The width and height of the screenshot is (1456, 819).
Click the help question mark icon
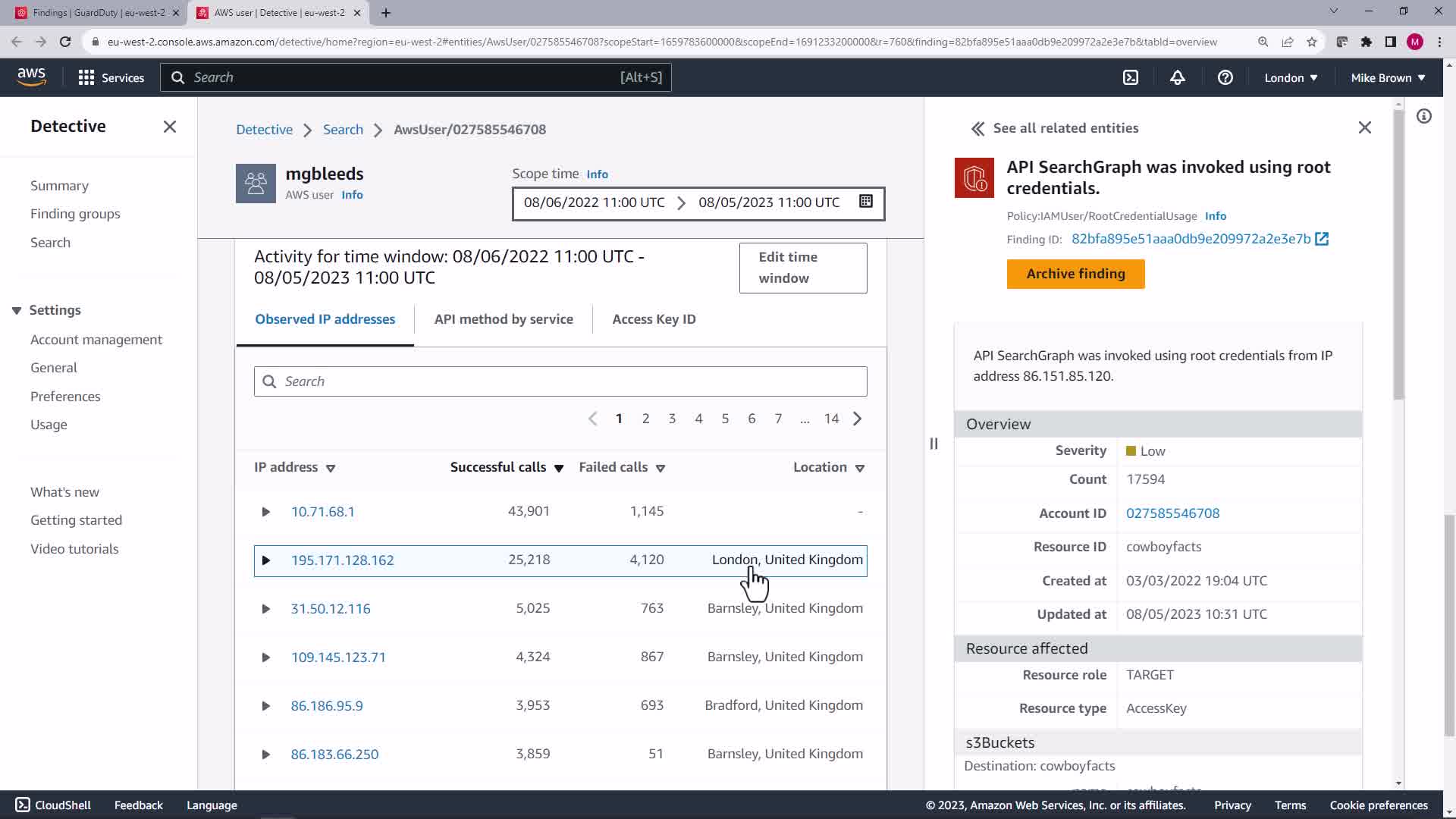point(1225,77)
